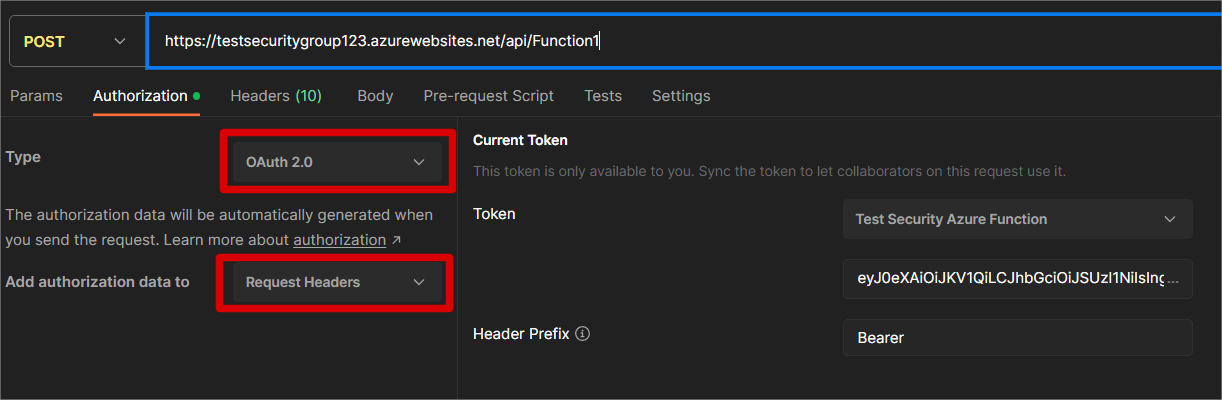Select the Authorization tab
1222x400 pixels.
(x=140, y=96)
